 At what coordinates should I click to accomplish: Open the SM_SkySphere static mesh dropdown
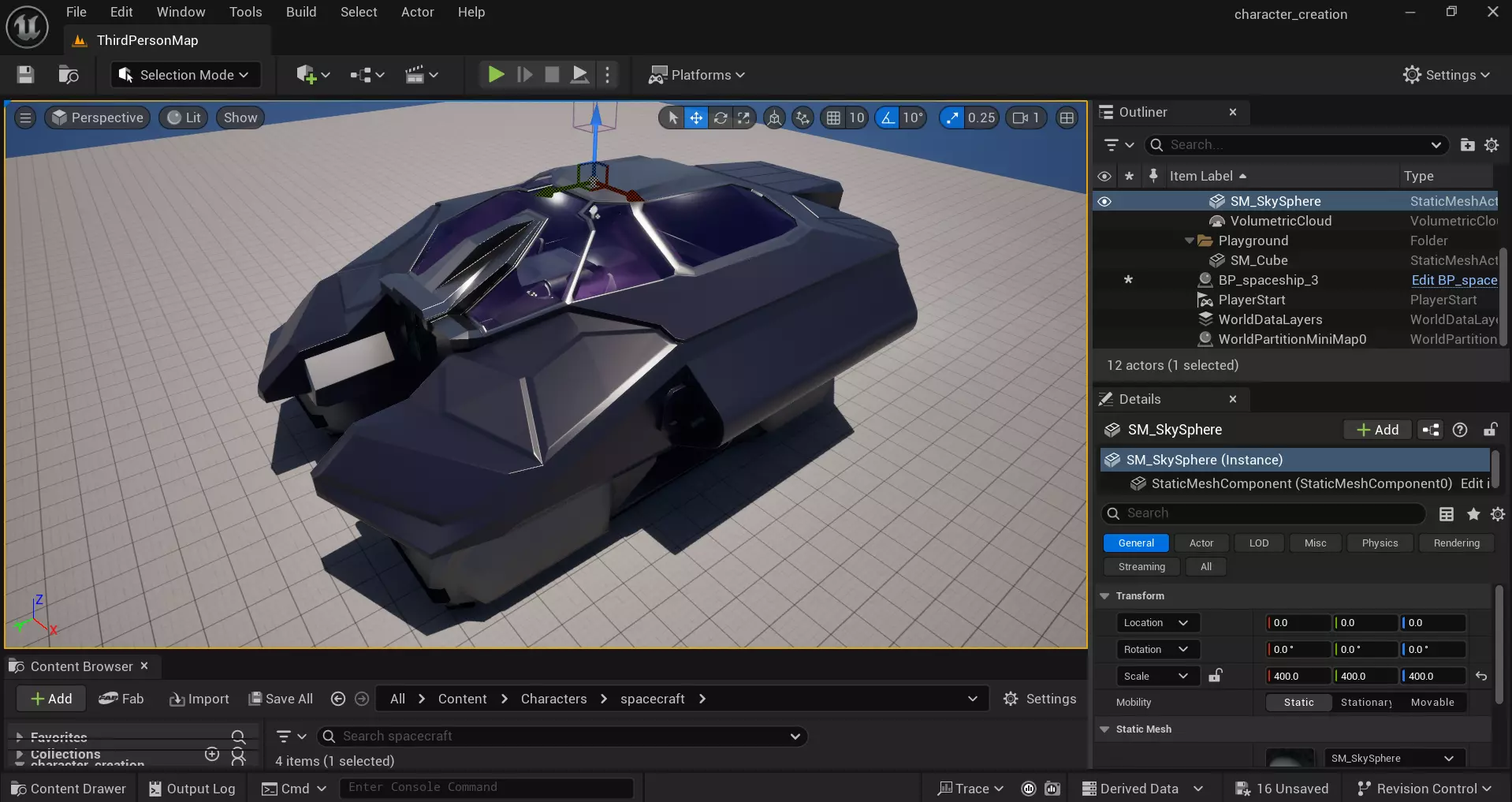click(1394, 759)
